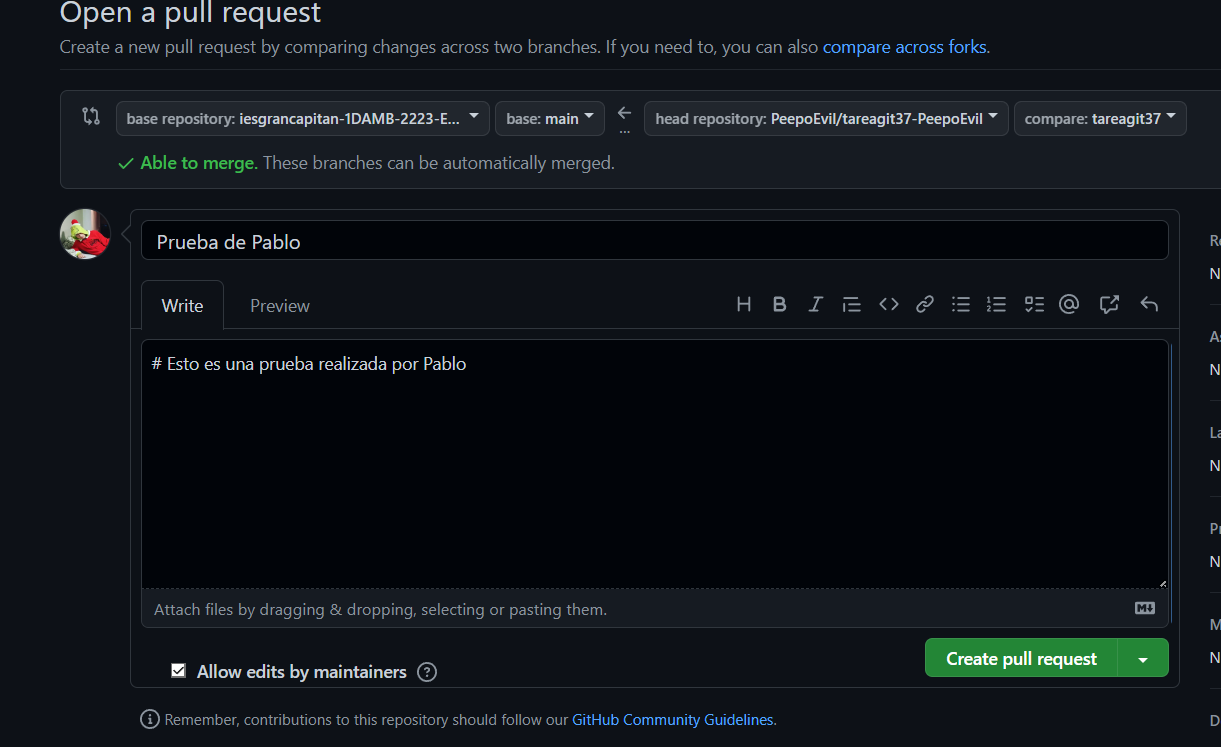Add a task list using the checklist icon

pos(1033,304)
